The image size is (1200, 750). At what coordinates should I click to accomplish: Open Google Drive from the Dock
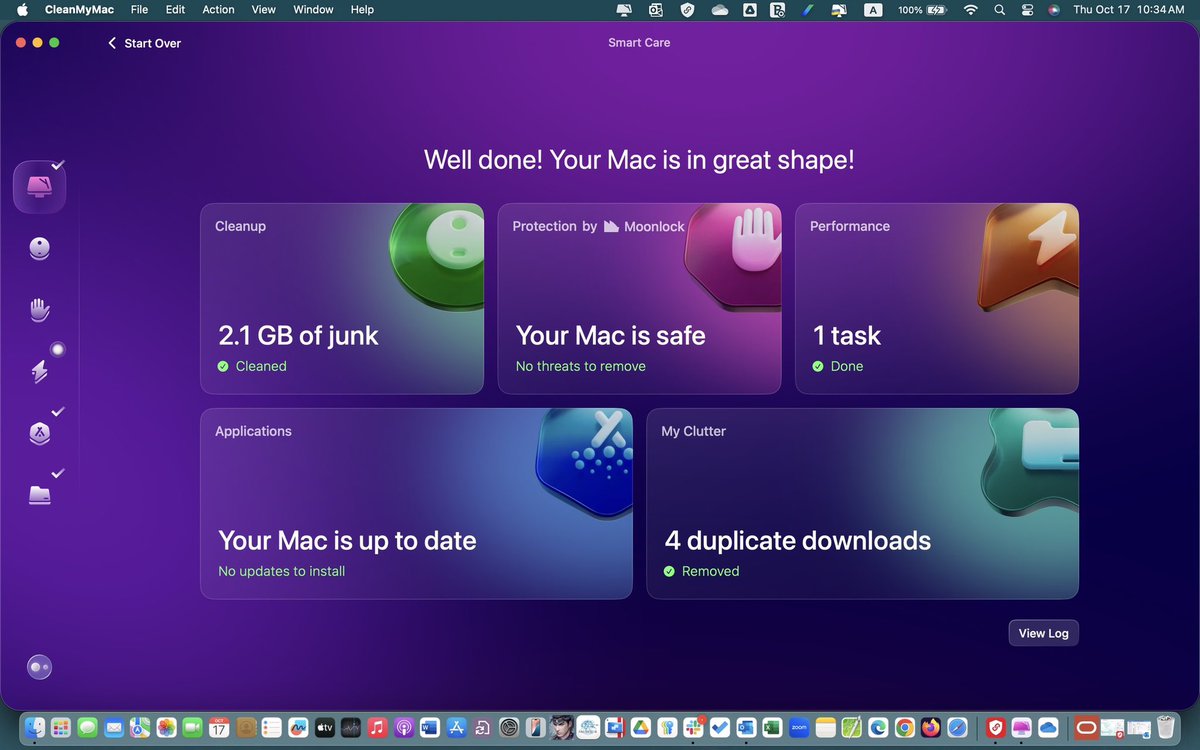point(641,727)
